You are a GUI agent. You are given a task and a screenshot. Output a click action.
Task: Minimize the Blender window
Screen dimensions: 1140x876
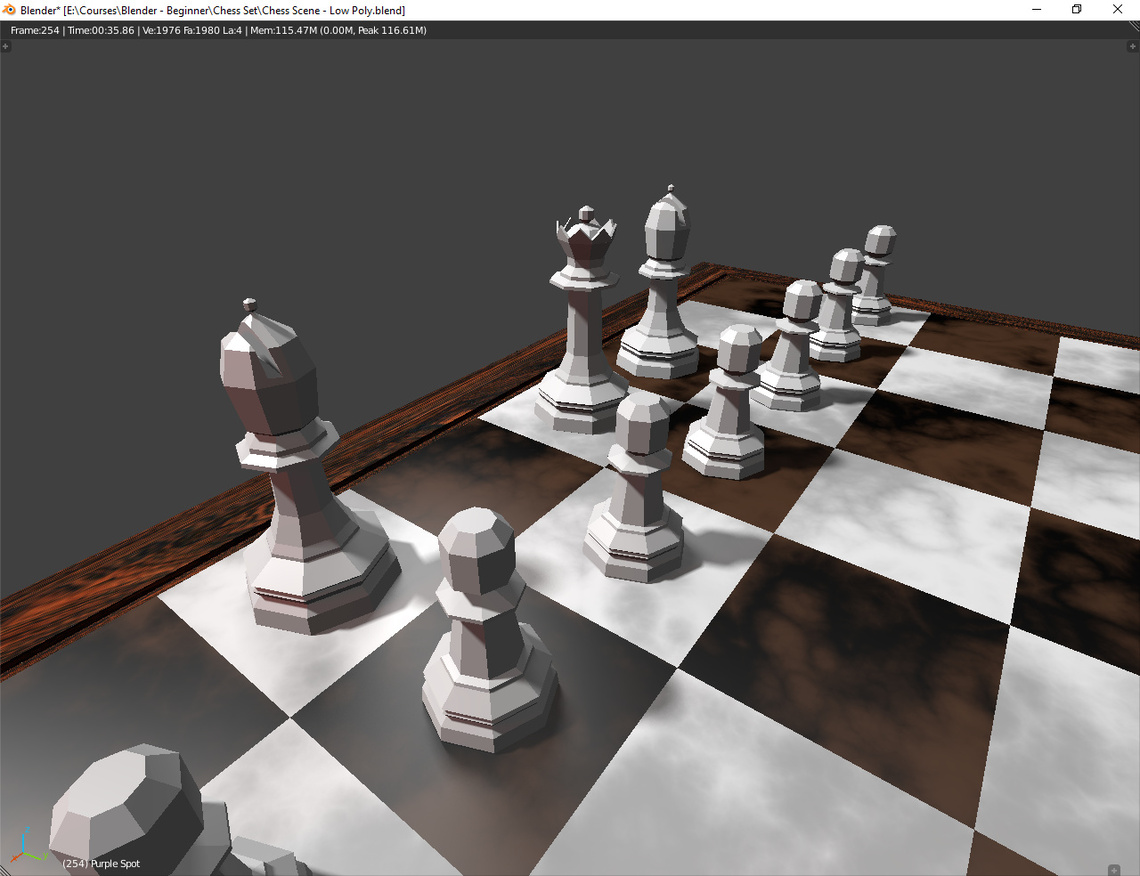(x=1037, y=9)
